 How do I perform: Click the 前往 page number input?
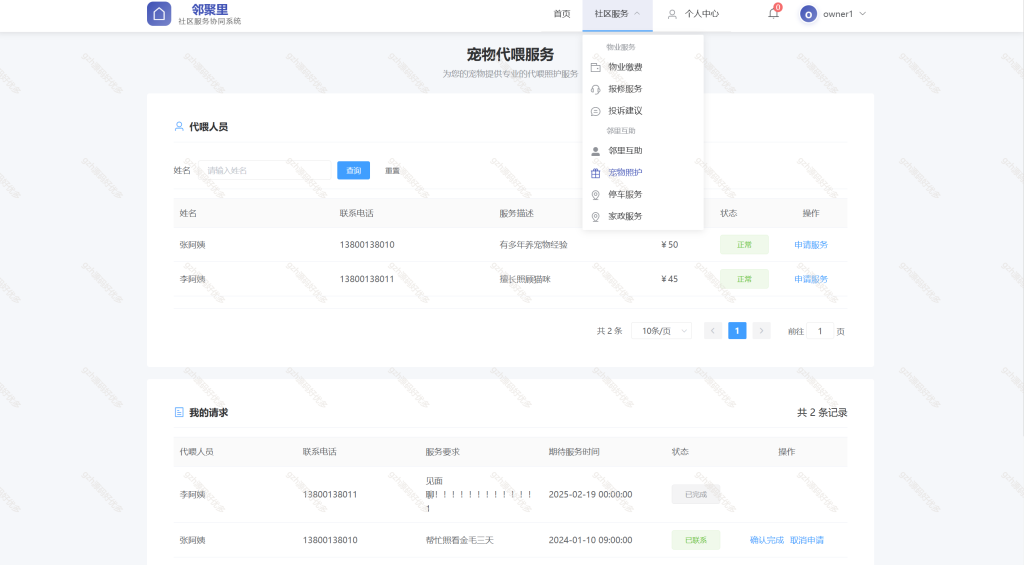[820, 331]
